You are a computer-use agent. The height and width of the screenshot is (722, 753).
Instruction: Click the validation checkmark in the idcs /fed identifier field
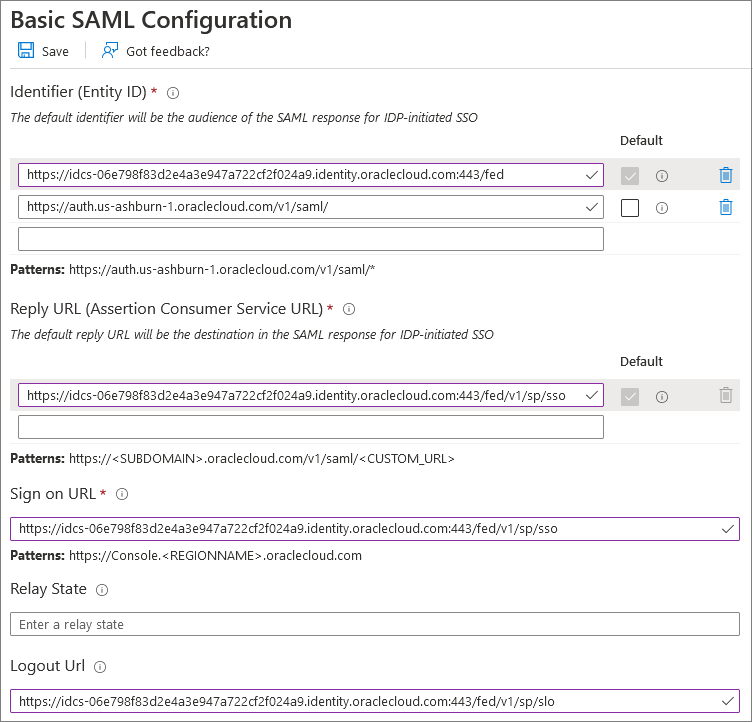[x=592, y=175]
